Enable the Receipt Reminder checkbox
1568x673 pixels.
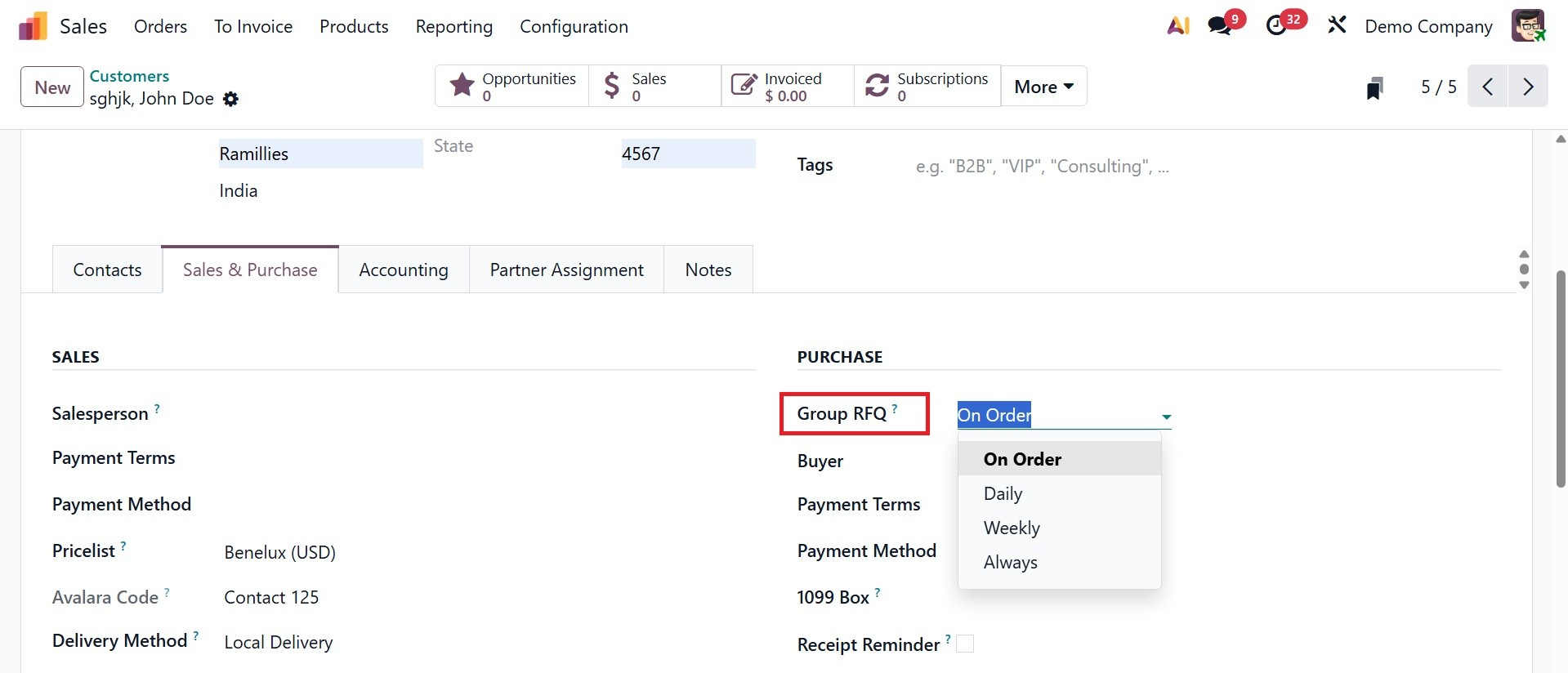[x=965, y=644]
